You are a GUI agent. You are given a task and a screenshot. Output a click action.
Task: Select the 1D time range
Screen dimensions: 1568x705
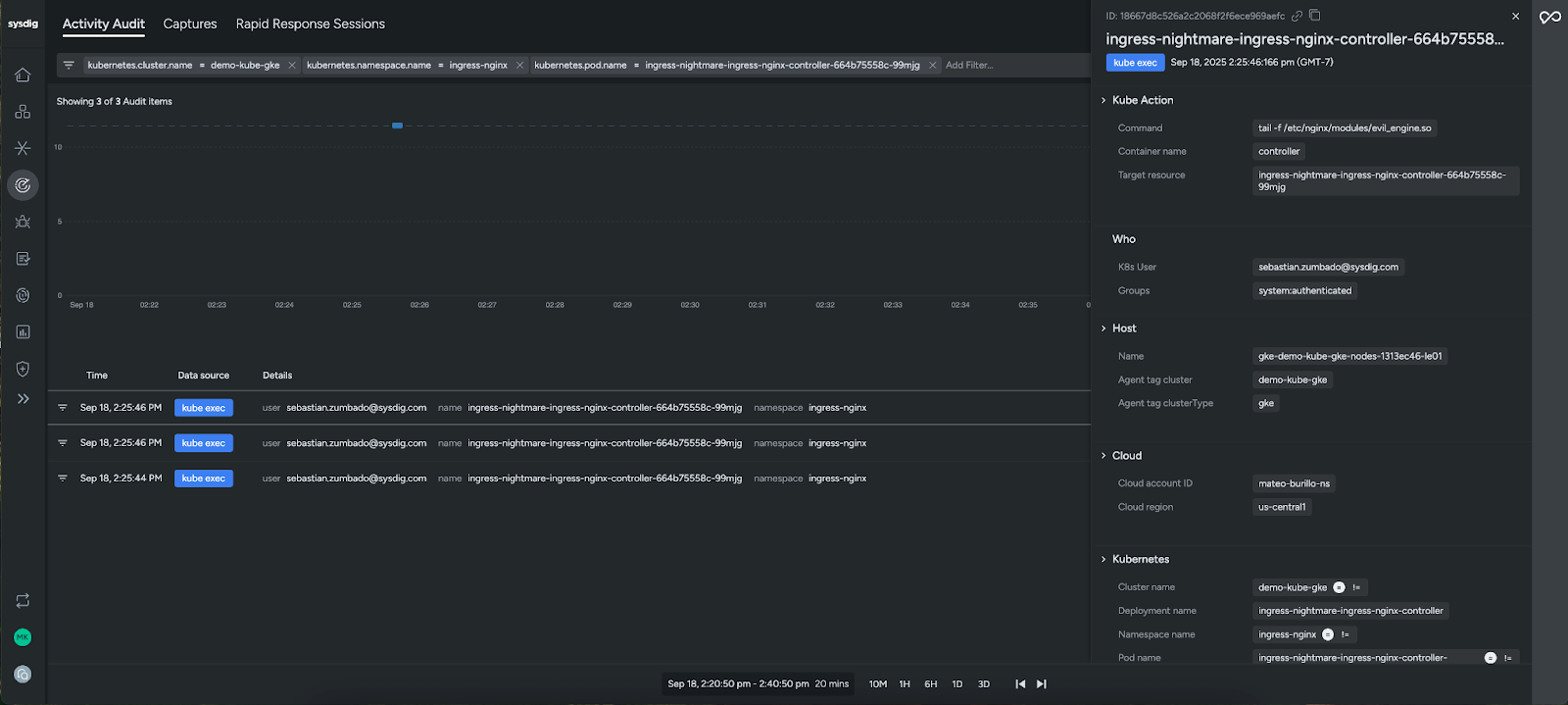(957, 684)
